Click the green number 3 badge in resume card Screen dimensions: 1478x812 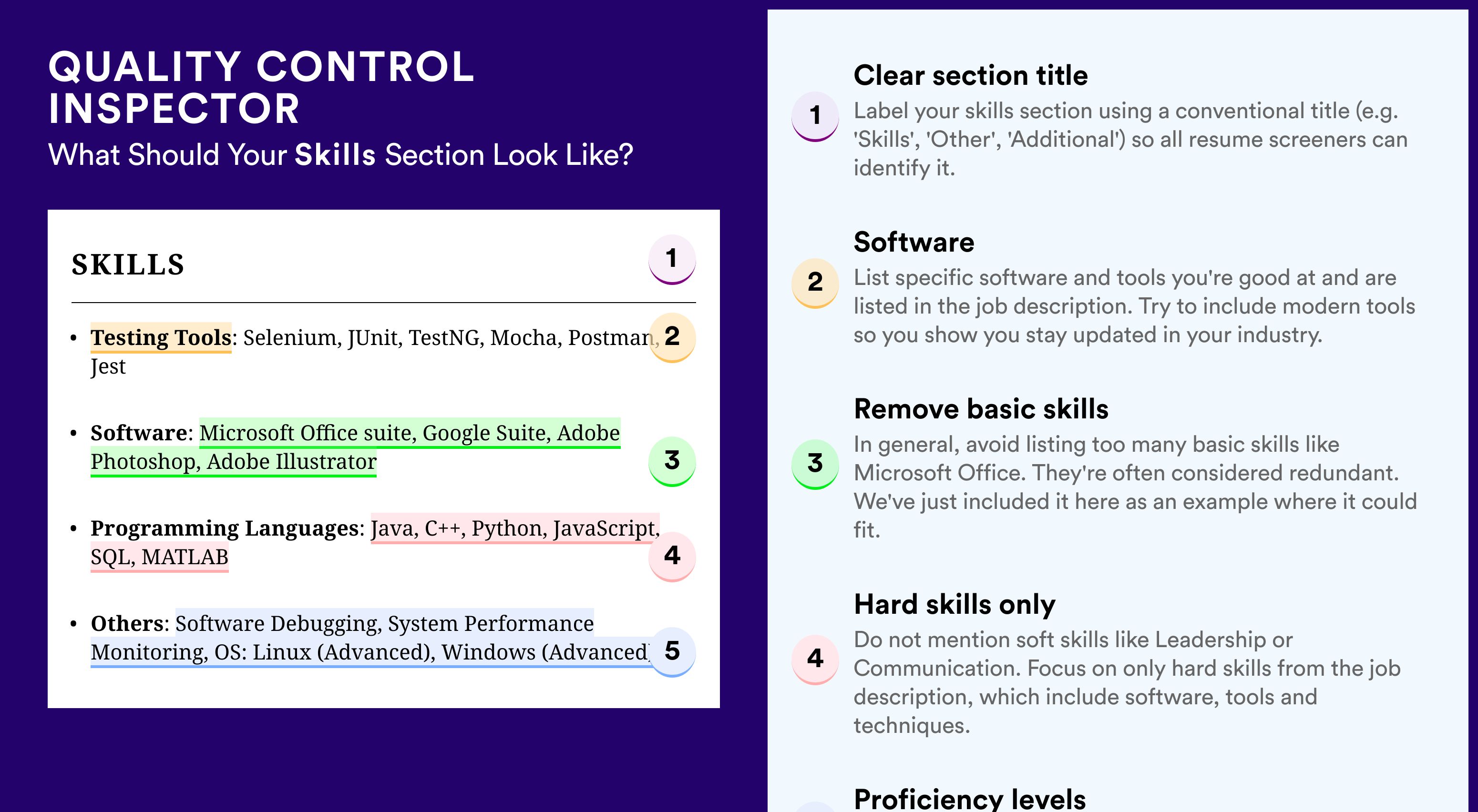click(672, 462)
